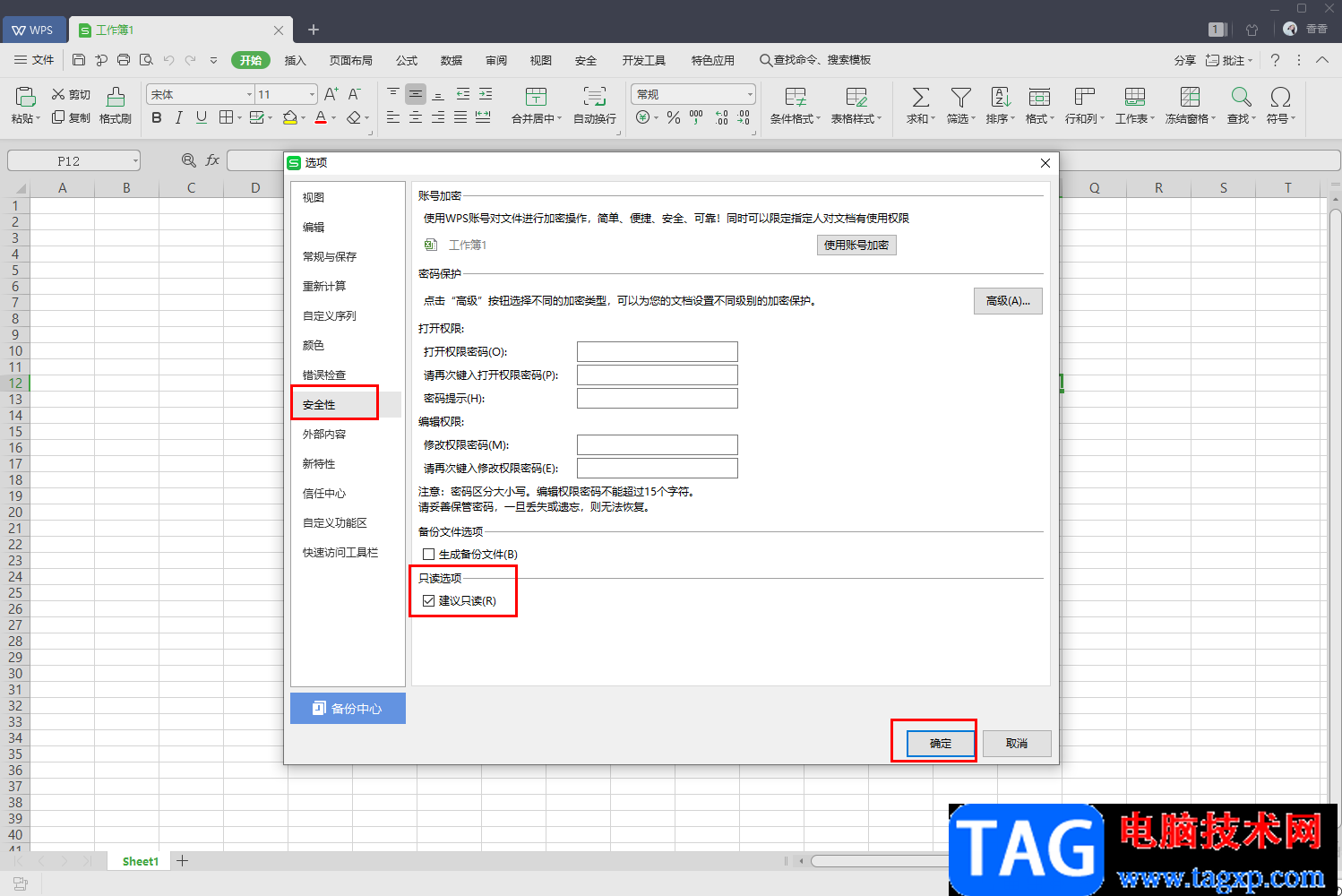Click the fill color highlighter swatch
Viewport: 1342px width, 896px height.
[x=289, y=117]
